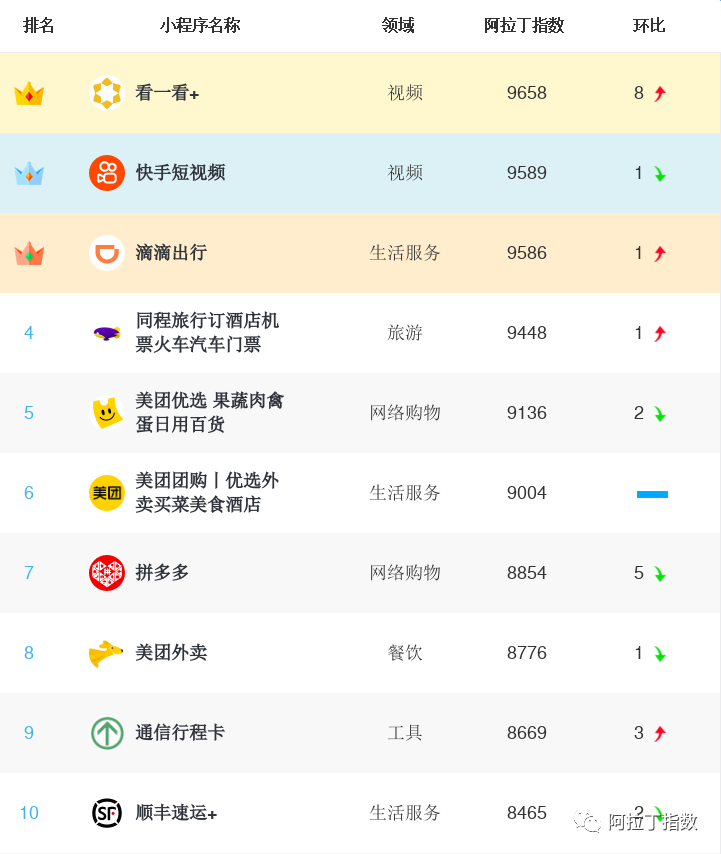Click the 环比 column header
The image size is (721, 854).
[x=649, y=25]
